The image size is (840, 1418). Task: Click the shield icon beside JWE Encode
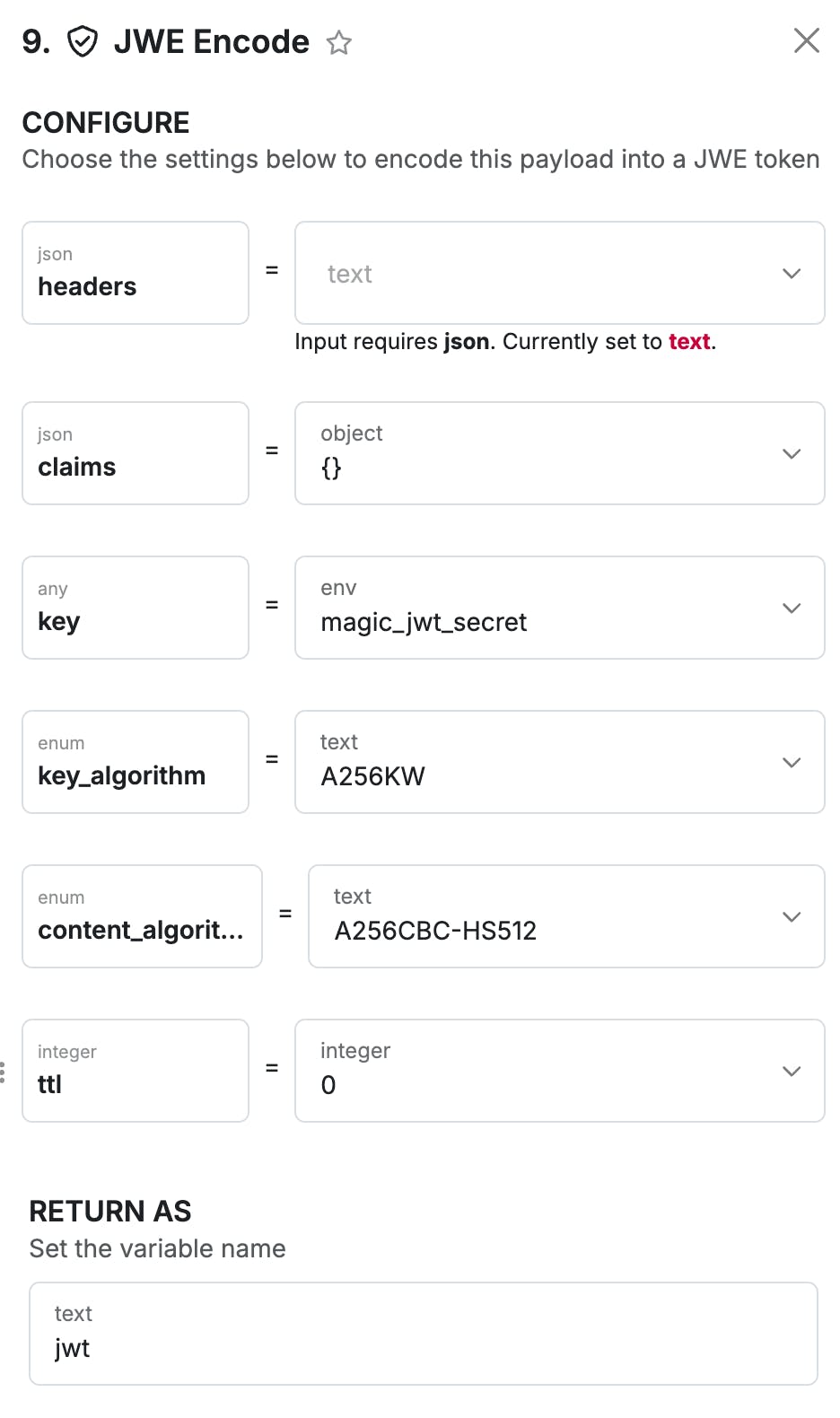[83, 41]
